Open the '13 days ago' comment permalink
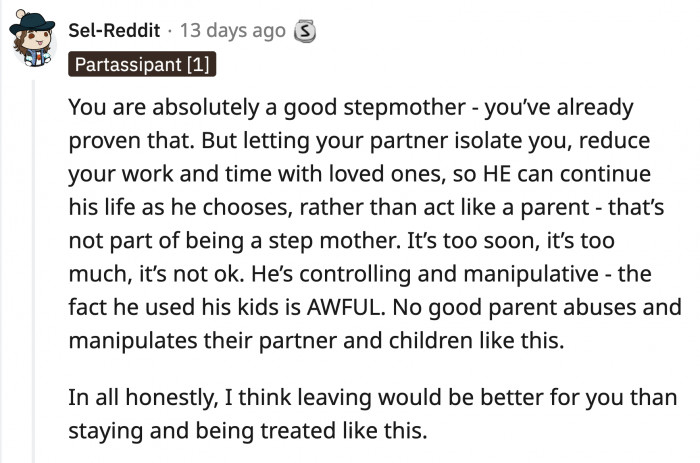Screen dimensions: 700x463 (233, 31)
